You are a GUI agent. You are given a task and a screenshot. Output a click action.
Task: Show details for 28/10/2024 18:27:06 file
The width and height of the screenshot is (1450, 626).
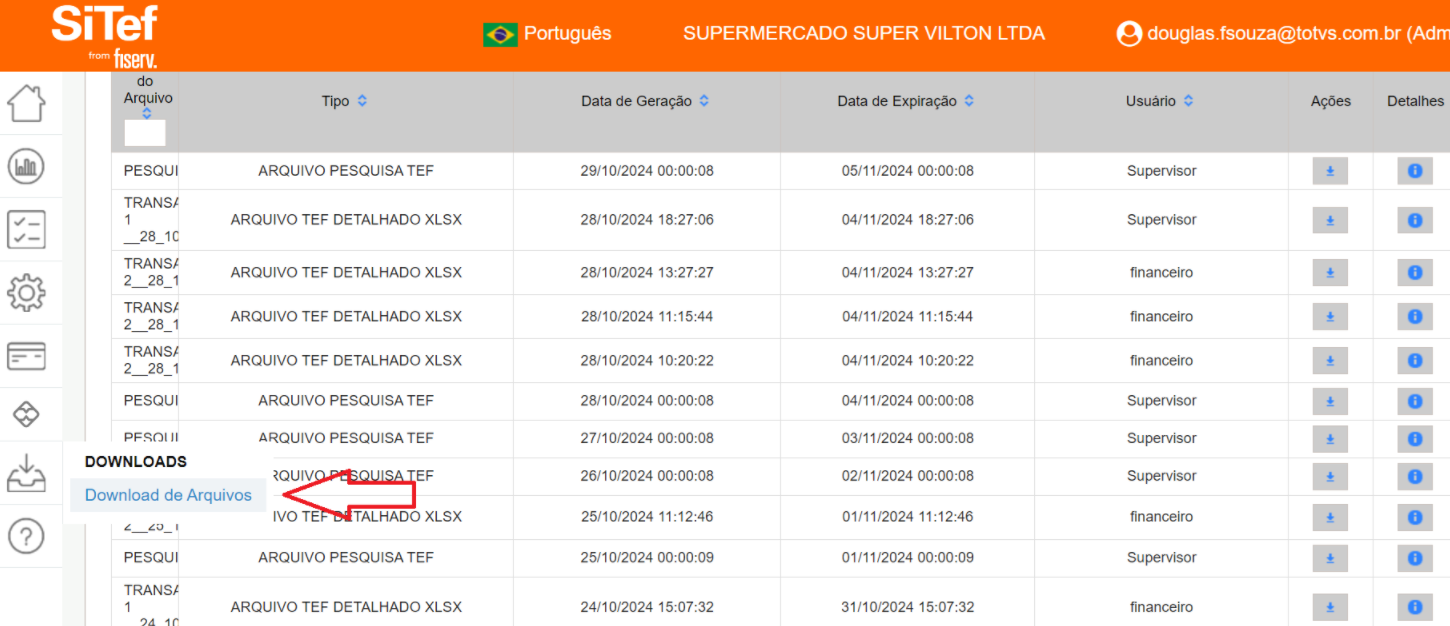pyautogui.click(x=1414, y=220)
